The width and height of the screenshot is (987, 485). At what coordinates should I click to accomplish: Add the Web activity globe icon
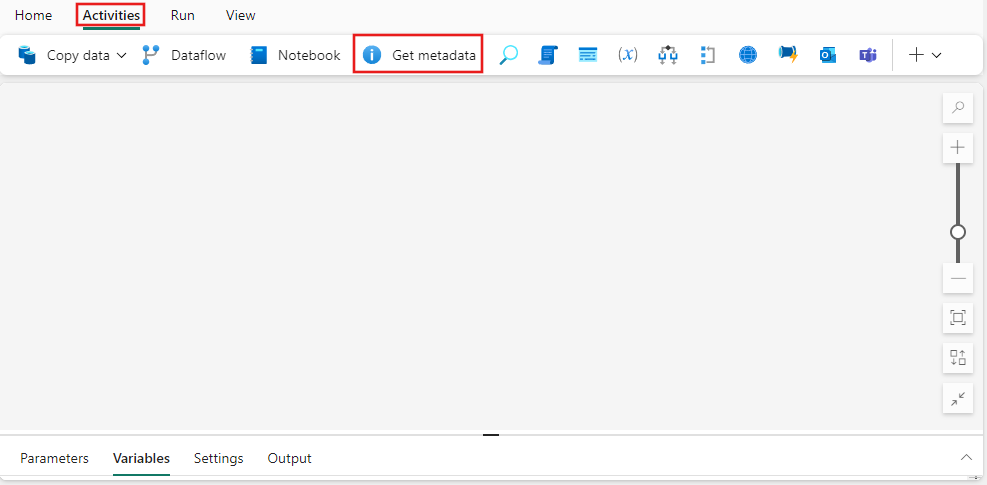(x=748, y=55)
